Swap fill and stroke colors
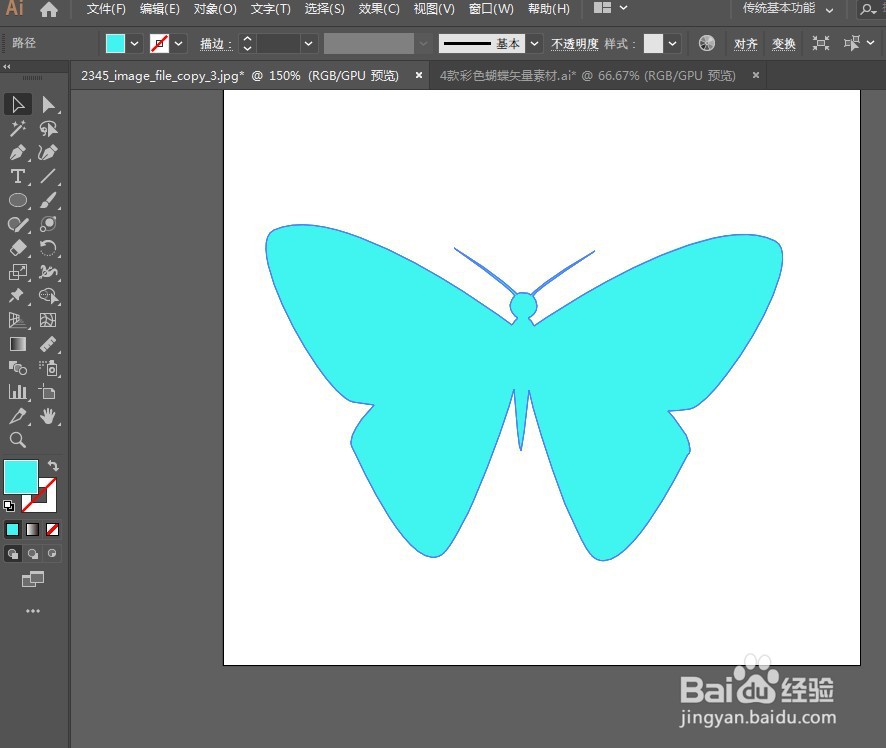The height and width of the screenshot is (748, 886). (53, 466)
